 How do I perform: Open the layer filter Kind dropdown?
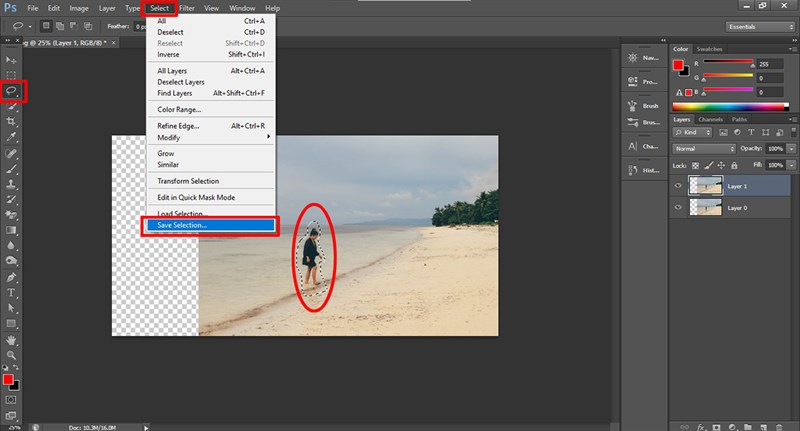click(x=692, y=132)
